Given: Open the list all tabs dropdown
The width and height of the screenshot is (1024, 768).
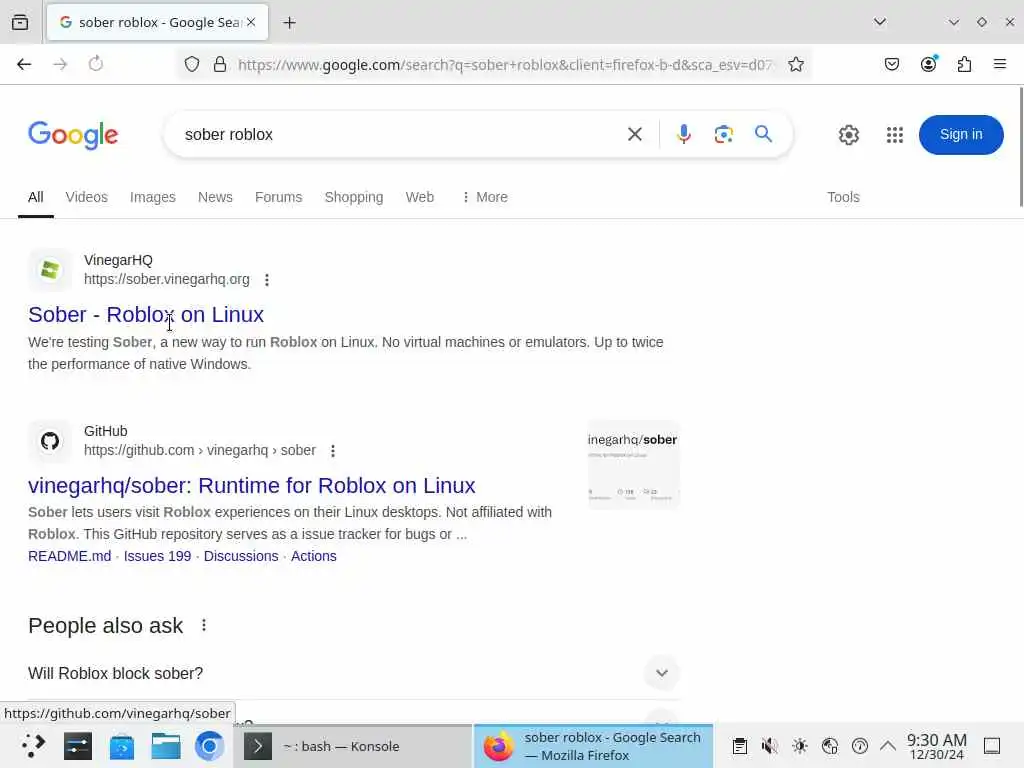Looking at the screenshot, I should click(x=880, y=22).
